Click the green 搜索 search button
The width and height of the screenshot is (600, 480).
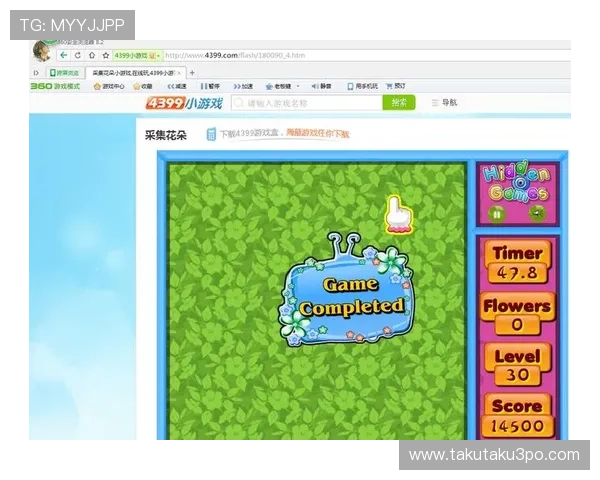pyautogui.click(x=399, y=103)
